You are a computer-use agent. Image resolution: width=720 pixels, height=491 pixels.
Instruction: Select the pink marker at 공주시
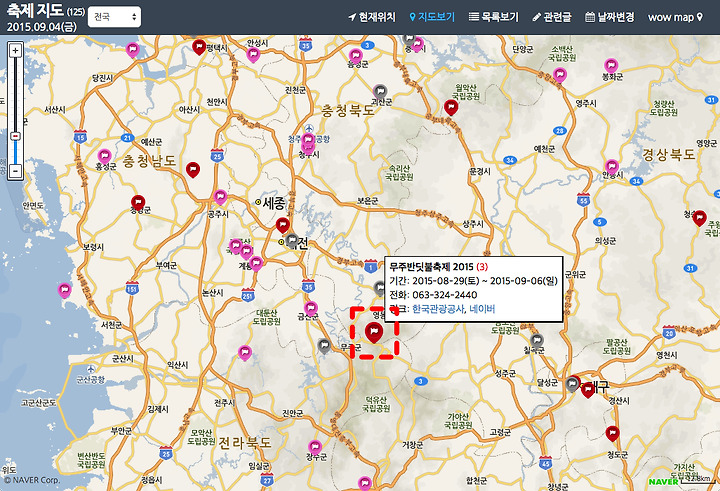tap(220, 198)
